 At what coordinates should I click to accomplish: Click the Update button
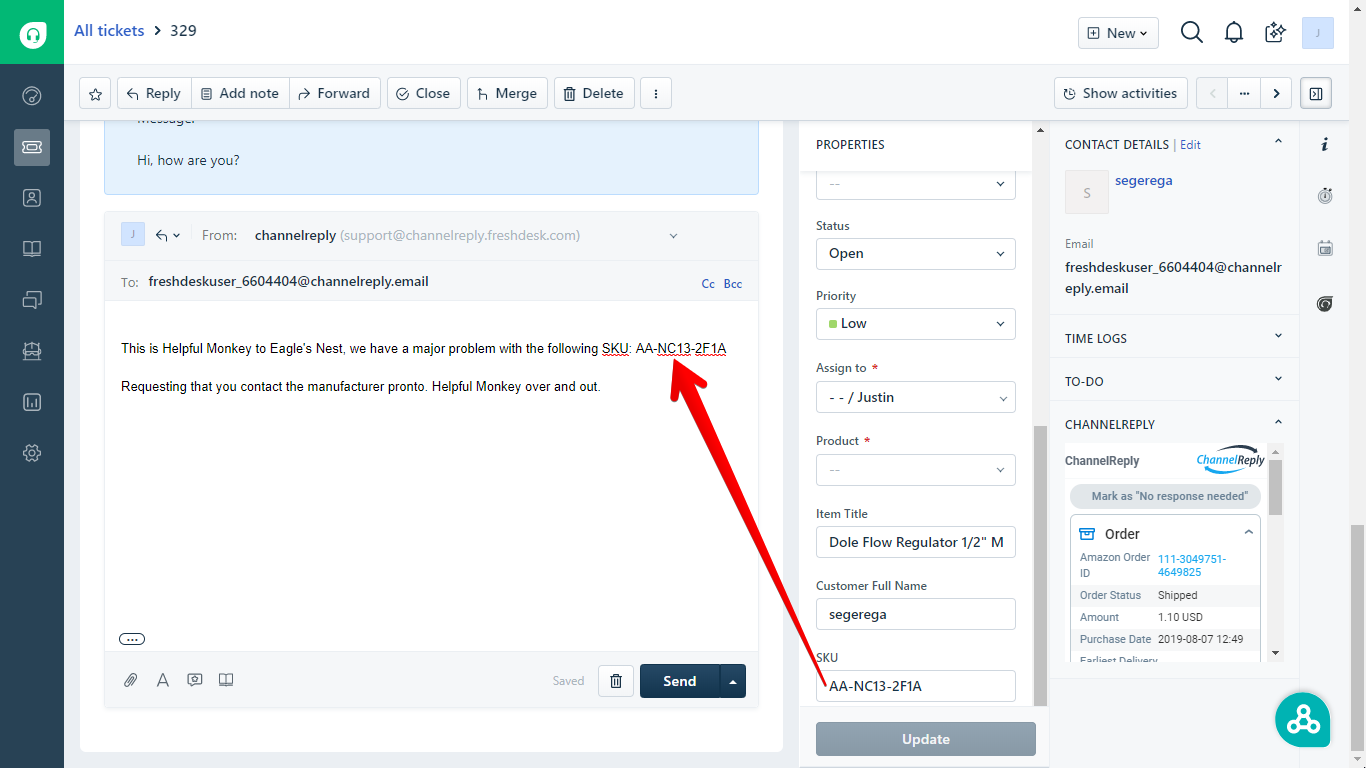coord(926,739)
